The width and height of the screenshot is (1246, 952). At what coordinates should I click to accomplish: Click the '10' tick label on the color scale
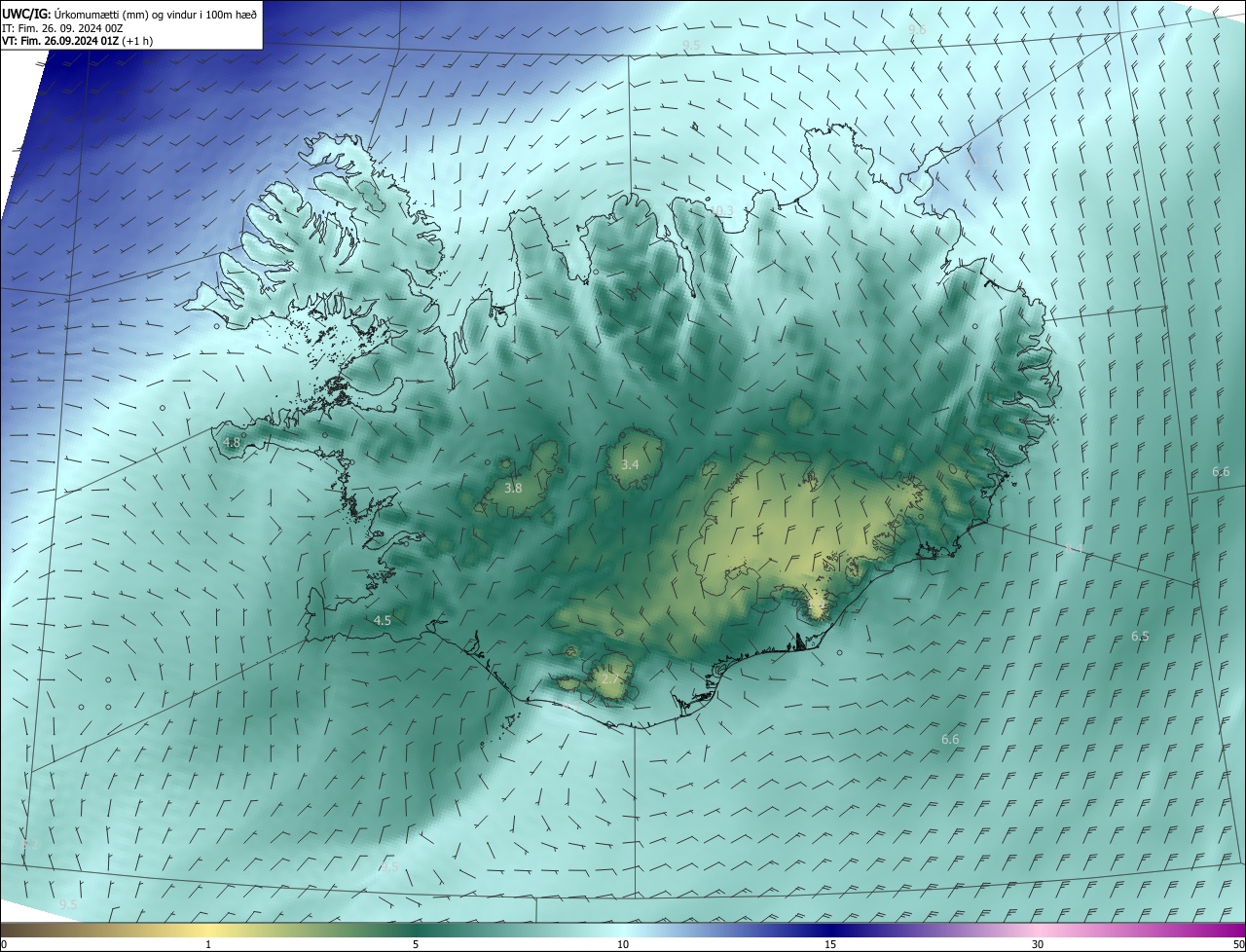click(x=623, y=944)
